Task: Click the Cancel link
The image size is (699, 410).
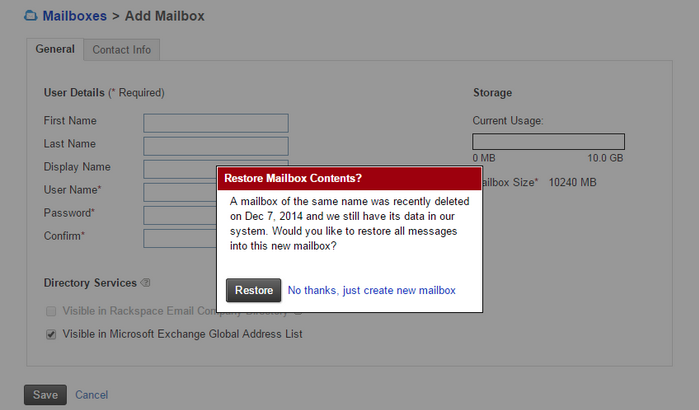Action: 91,395
